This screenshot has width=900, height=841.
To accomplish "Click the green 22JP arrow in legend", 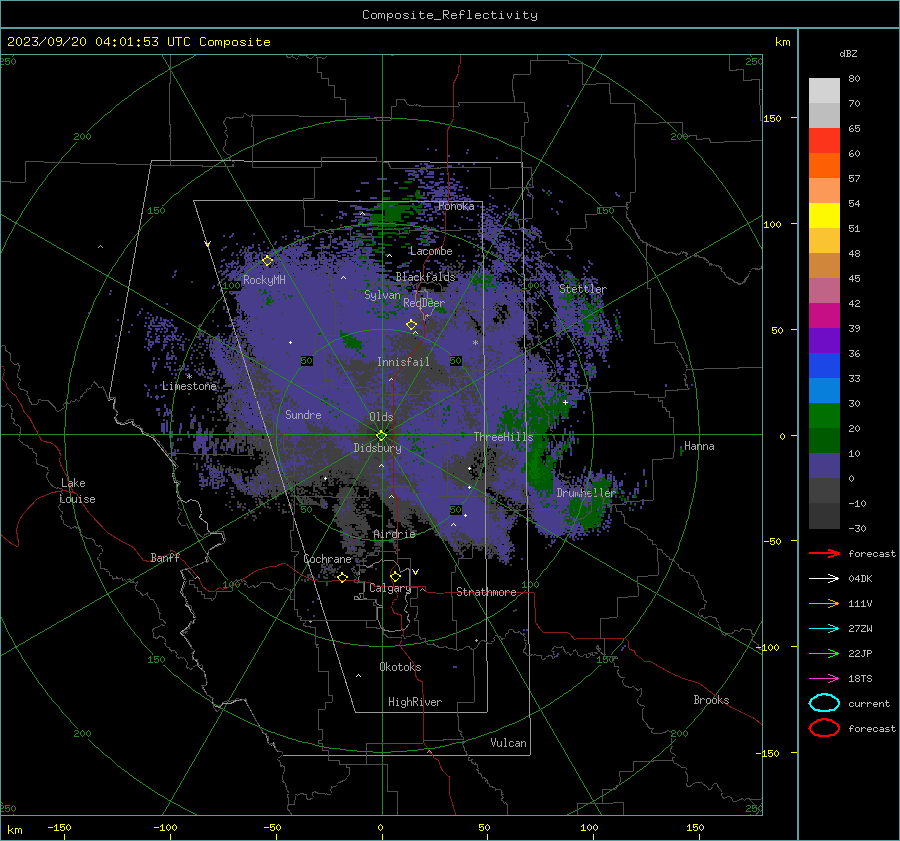I will [x=824, y=653].
